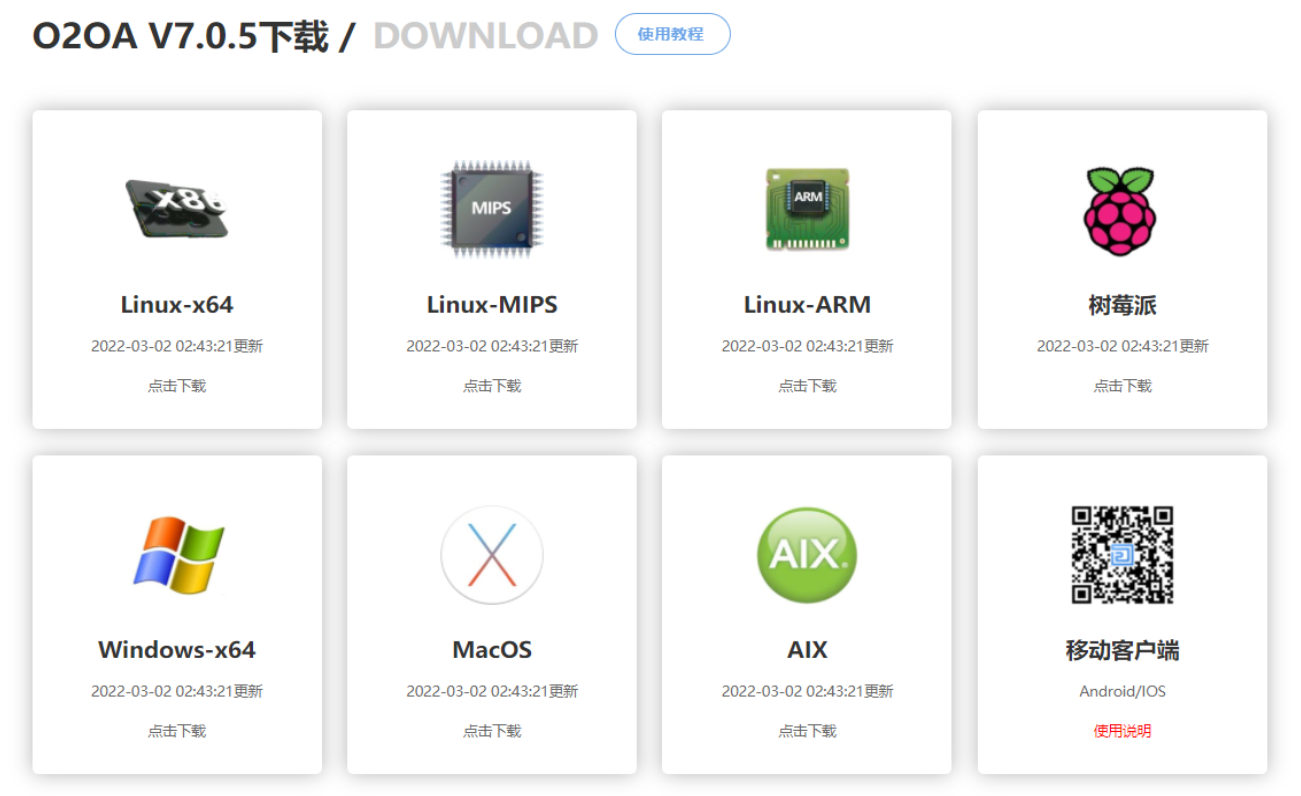Select the AIX title text
This screenshot has height=796, width=1301.
(x=807, y=649)
